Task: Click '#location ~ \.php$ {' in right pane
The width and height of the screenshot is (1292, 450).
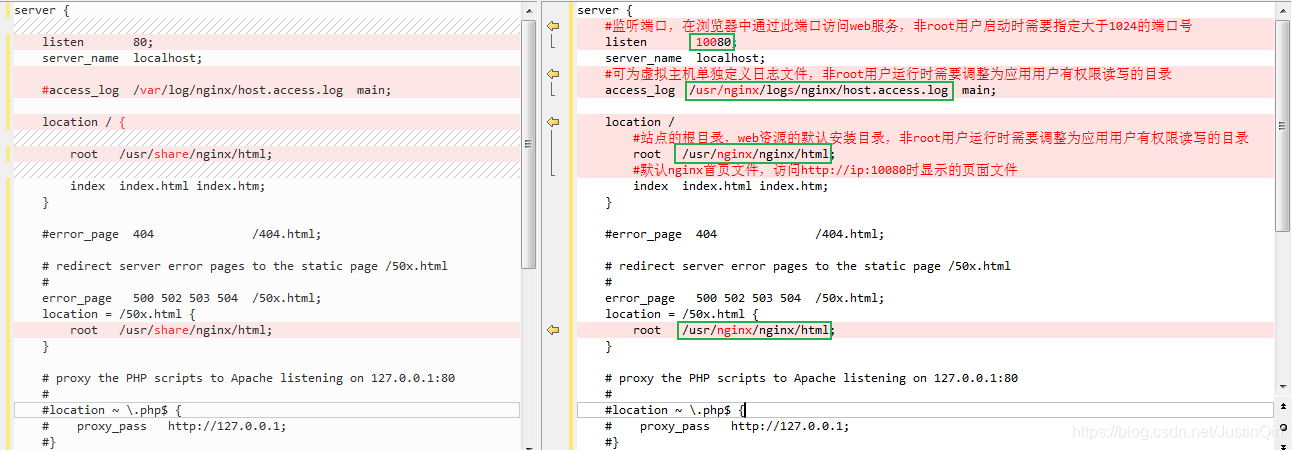Action: coord(675,410)
